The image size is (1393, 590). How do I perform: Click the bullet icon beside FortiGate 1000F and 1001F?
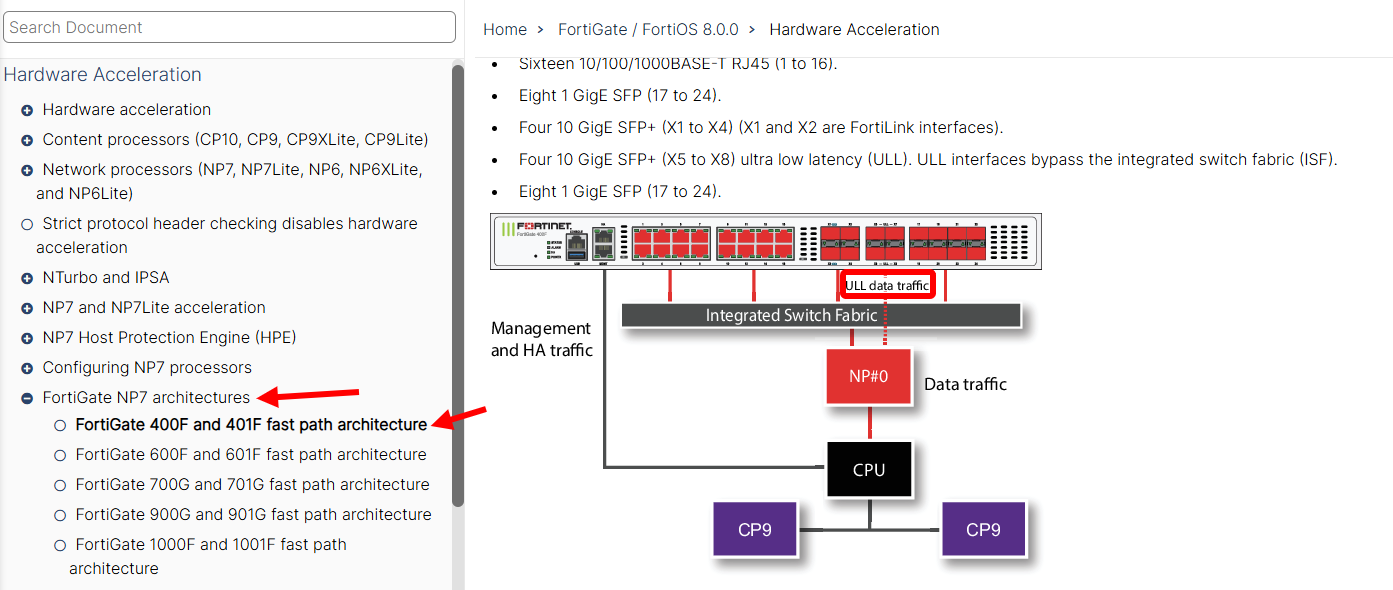tap(60, 545)
